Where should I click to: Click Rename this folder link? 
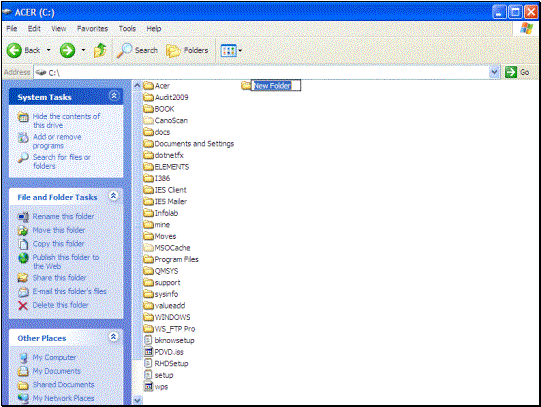click(63, 217)
